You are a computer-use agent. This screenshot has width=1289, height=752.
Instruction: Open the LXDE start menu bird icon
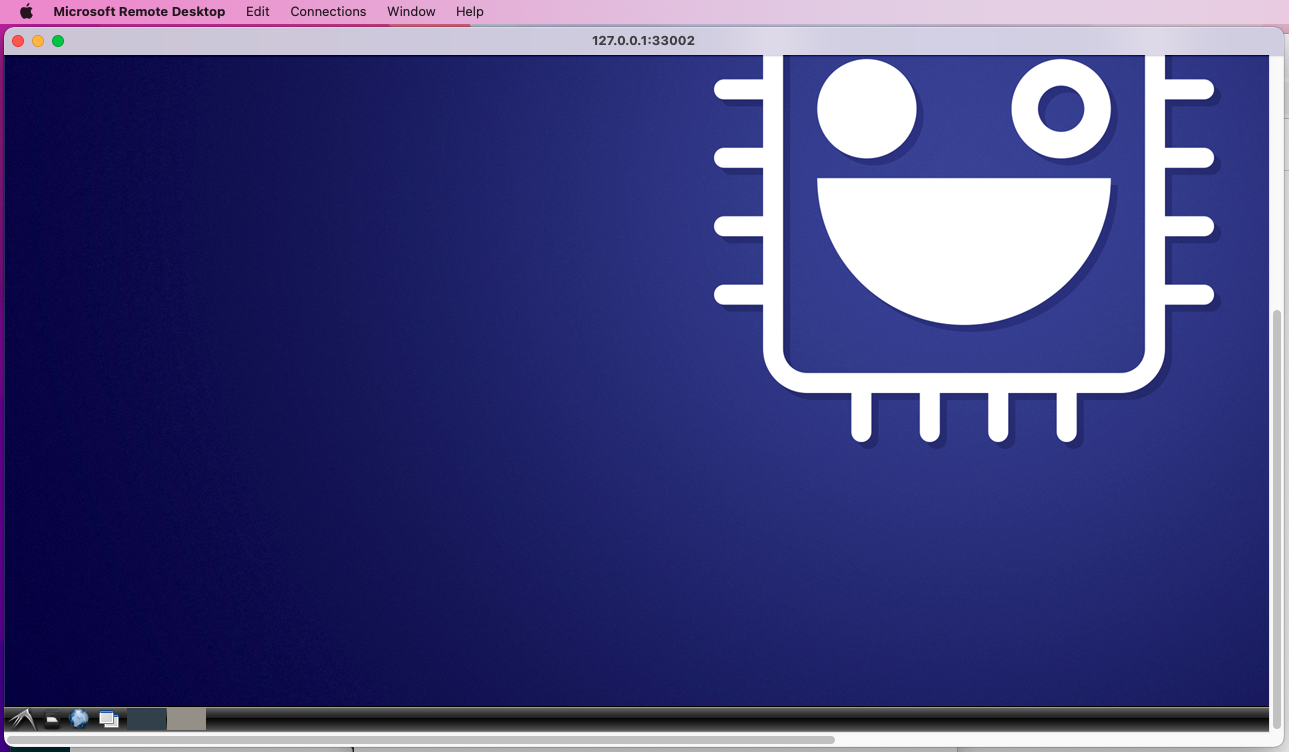[x=22, y=719]
